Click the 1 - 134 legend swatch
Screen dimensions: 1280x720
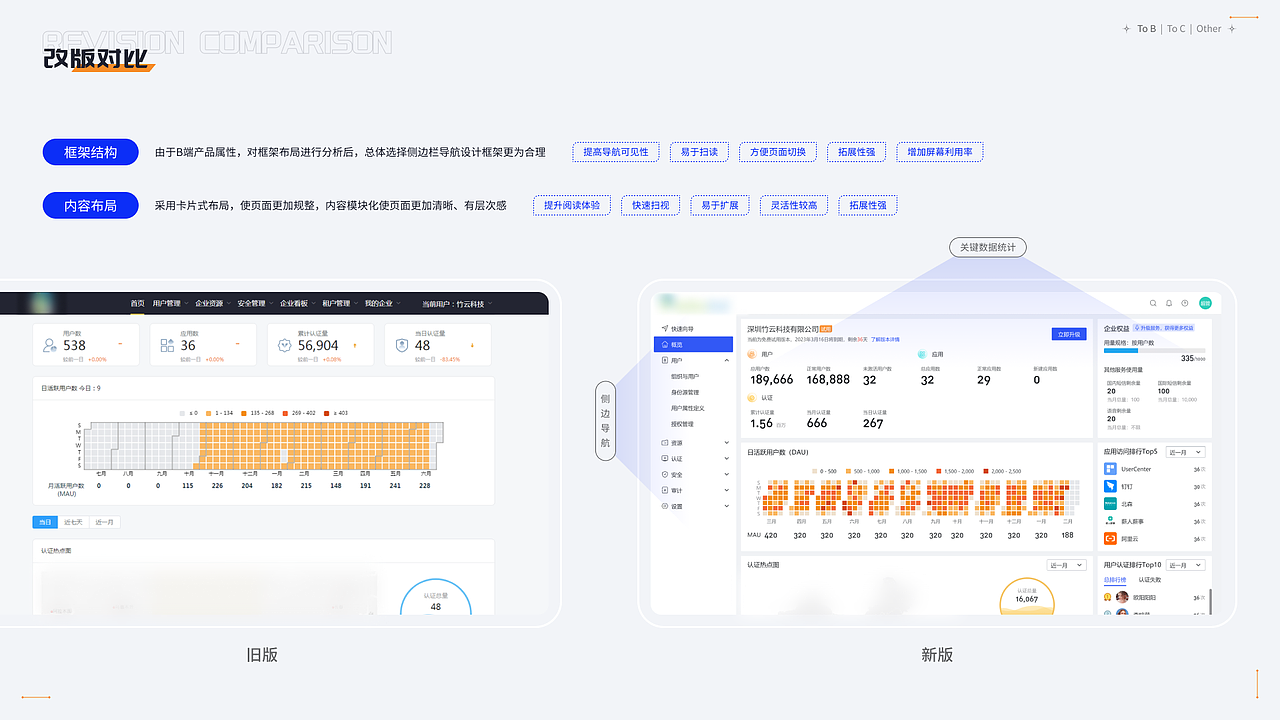click(x=208, y=413)
